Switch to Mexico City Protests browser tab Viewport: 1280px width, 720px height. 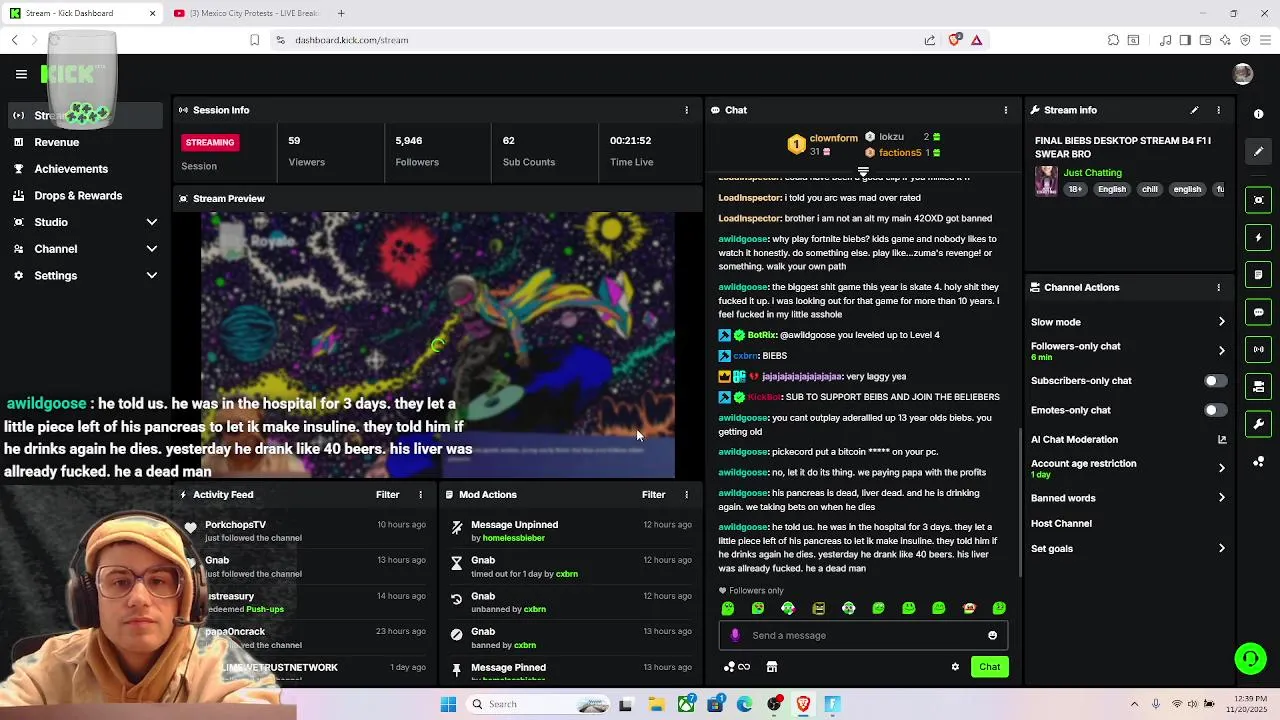point(247,13)
